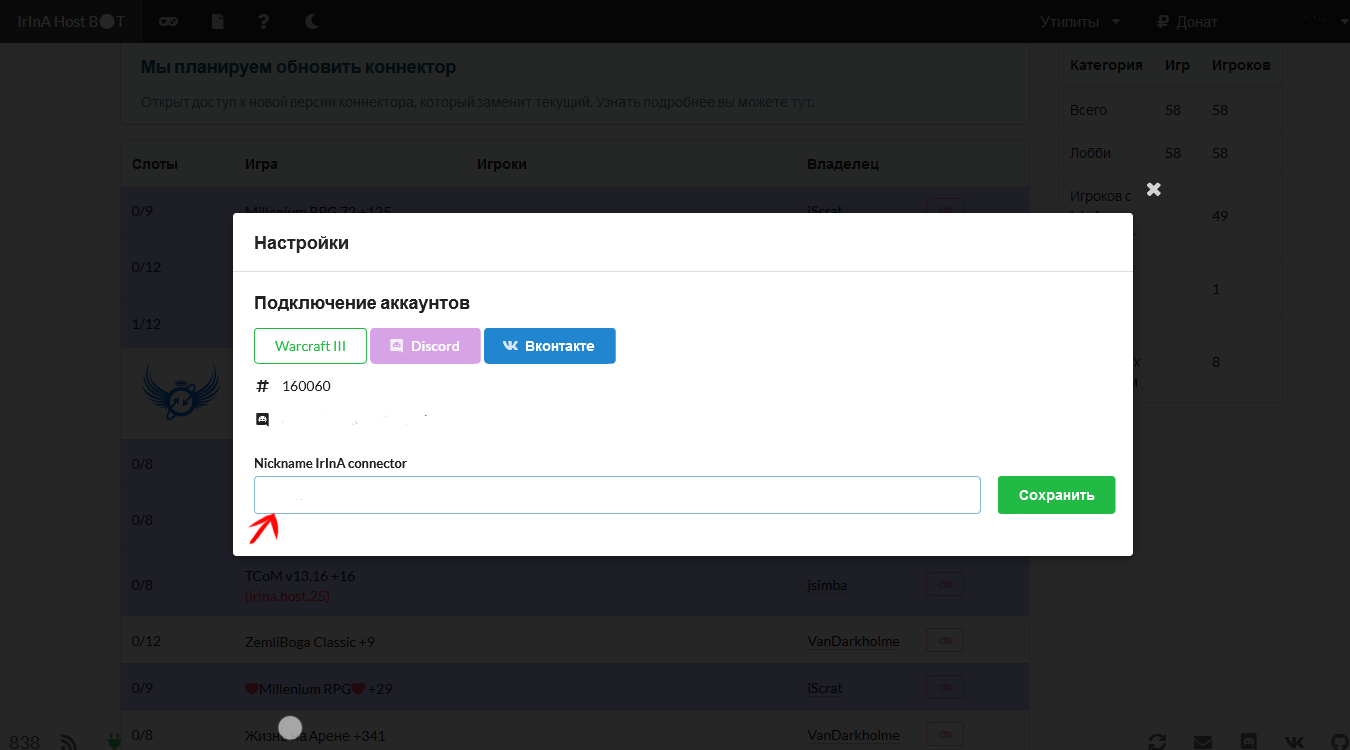The height and width of the screenshot is (750, 1350).
Task: Open the VK icon in footer
Action: [x=1294, y=741]
